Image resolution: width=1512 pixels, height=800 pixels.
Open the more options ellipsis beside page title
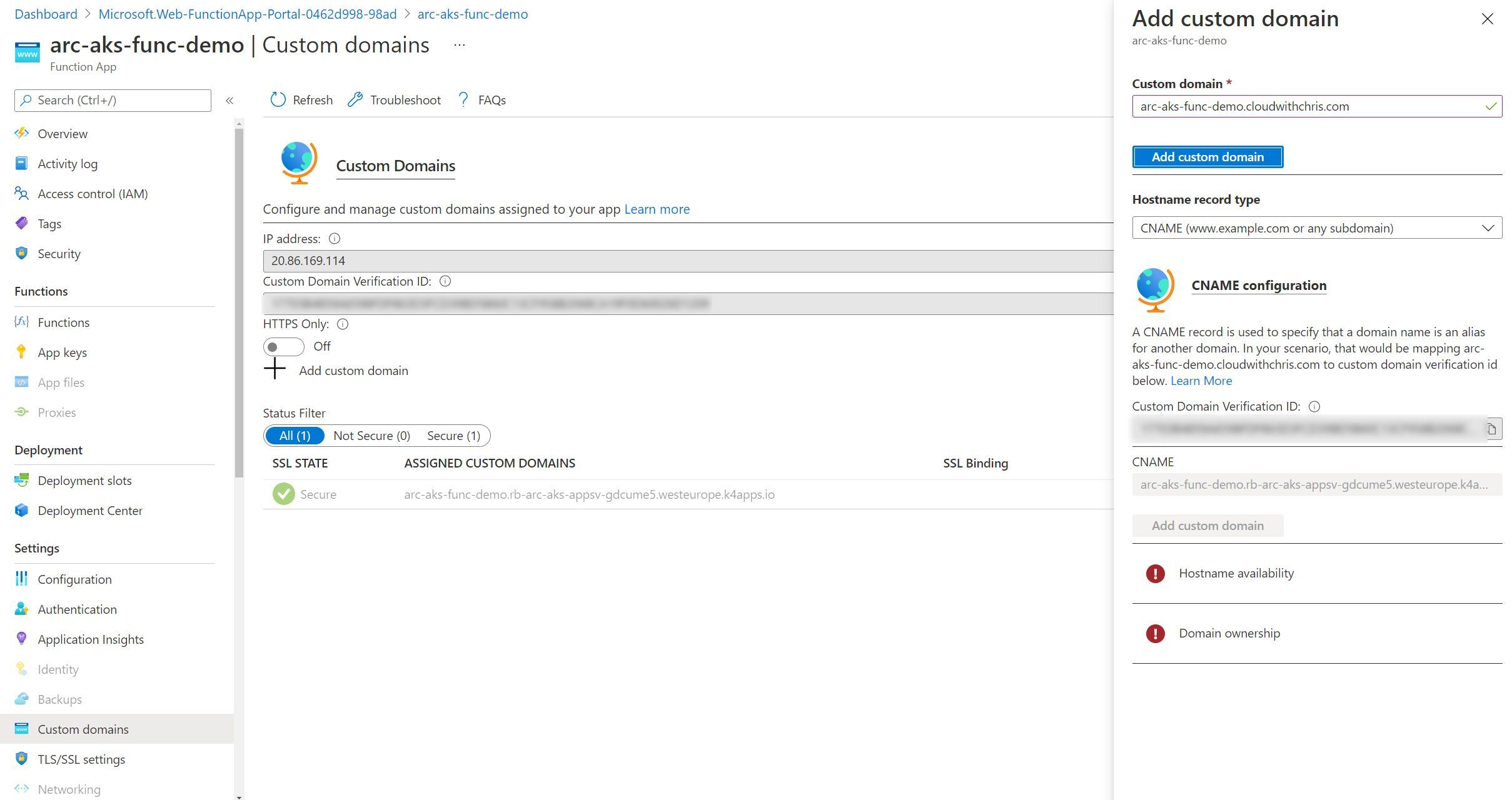pyautogui.click(x=460, y=45)
